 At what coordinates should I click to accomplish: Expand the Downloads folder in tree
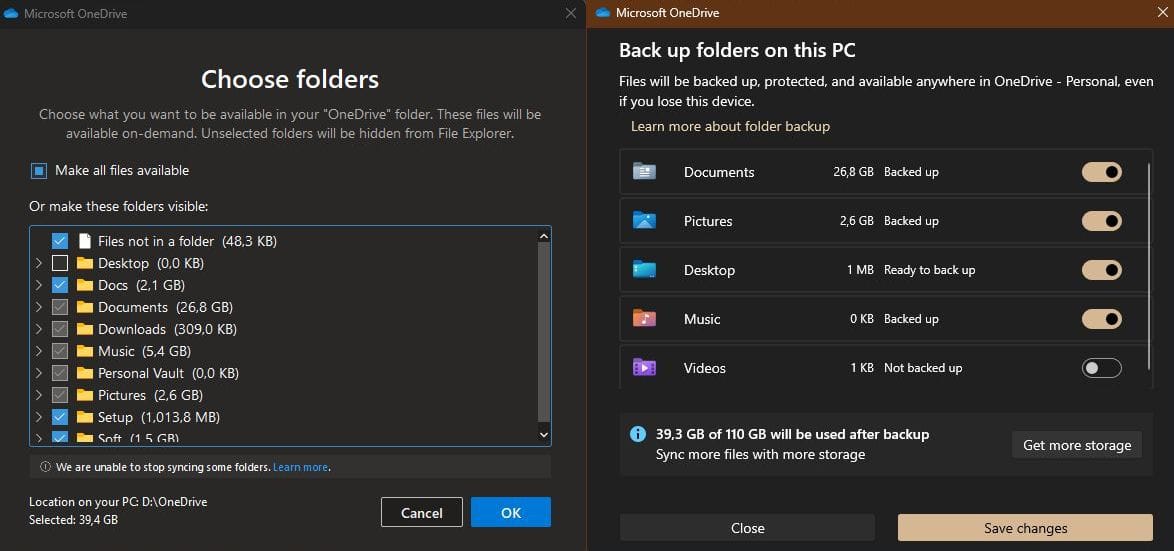[39, 329]
